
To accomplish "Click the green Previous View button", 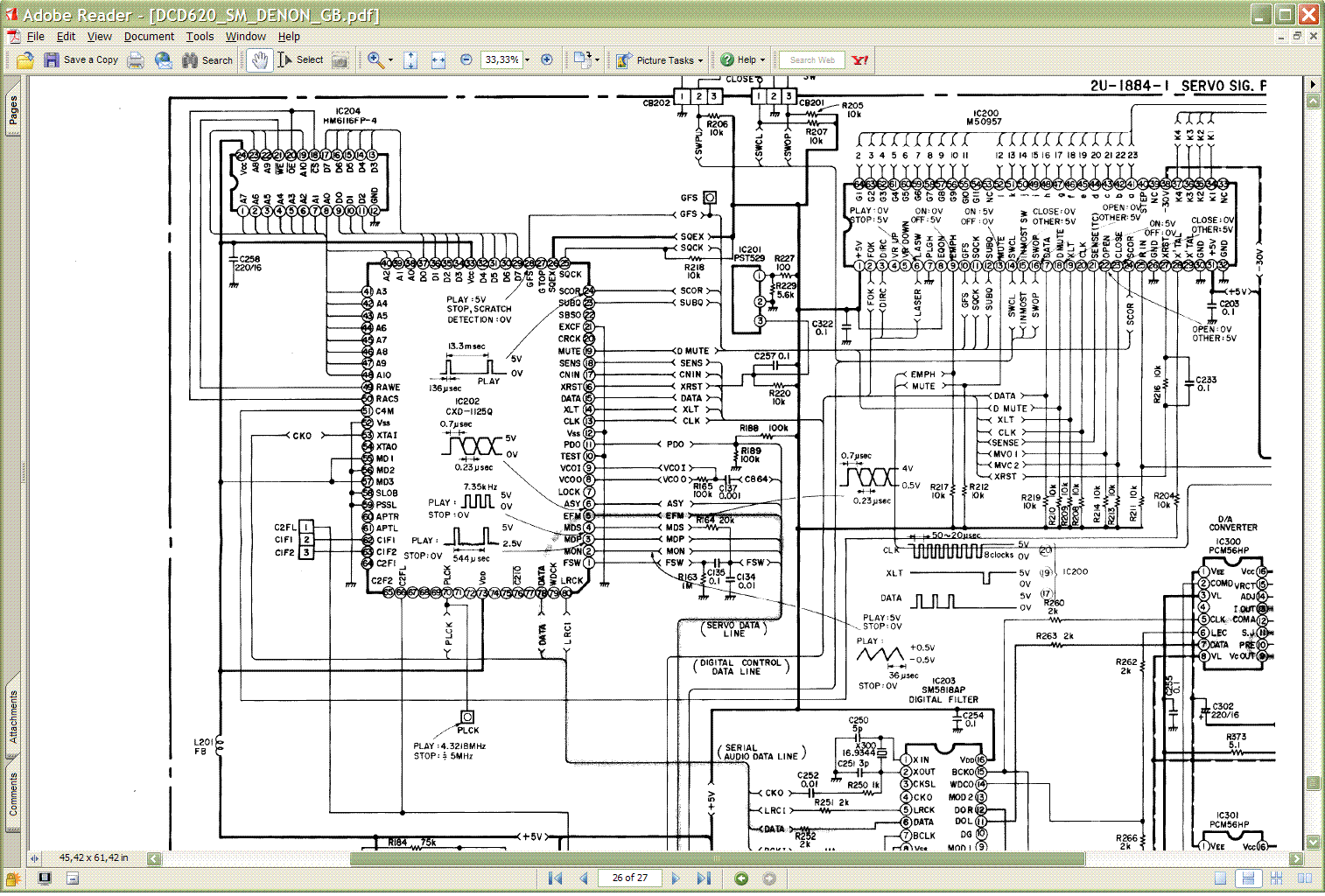I will (741, 878).
